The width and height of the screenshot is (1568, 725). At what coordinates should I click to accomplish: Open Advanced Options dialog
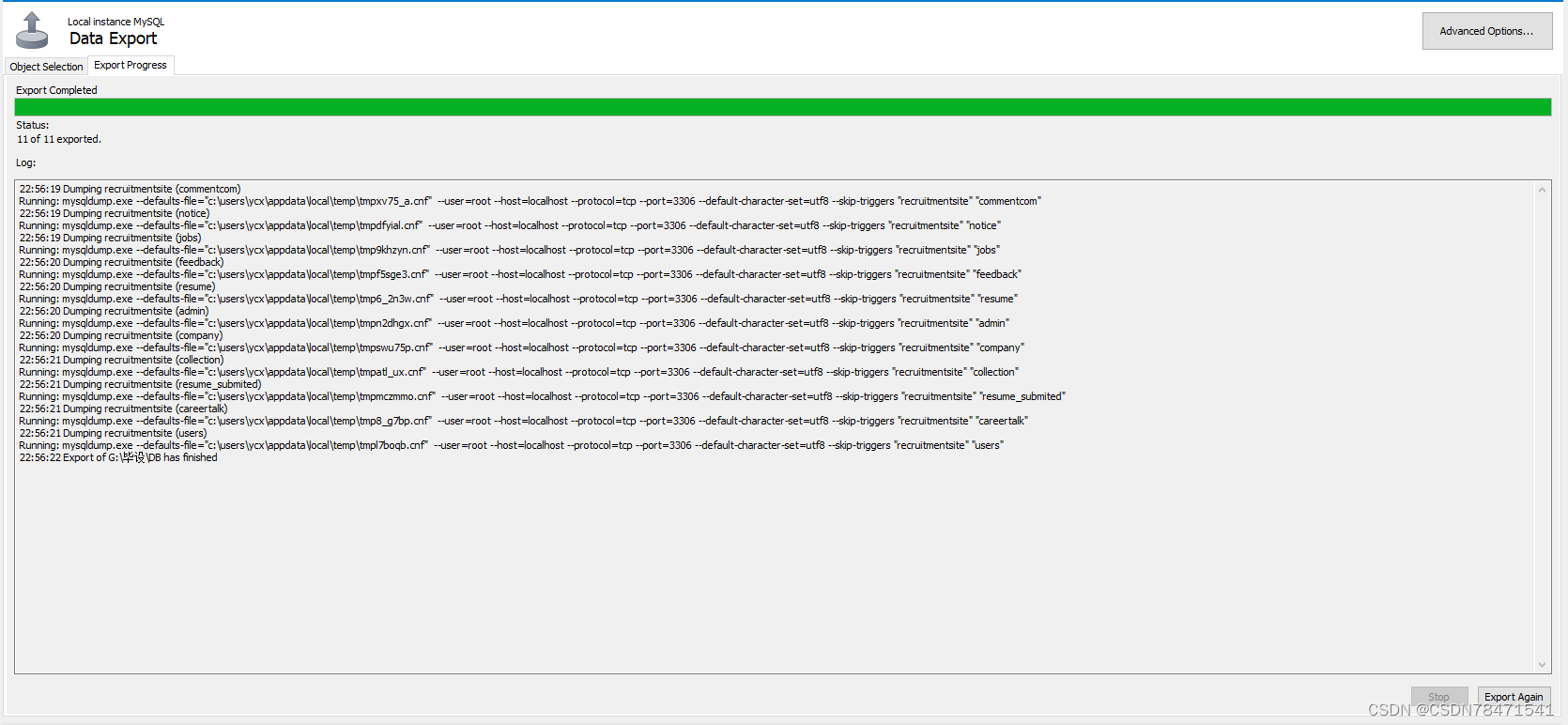[x=1486, y=31]
